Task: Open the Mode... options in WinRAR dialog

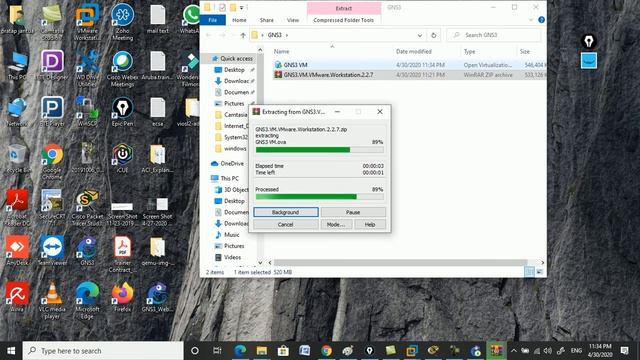Action: point(336,224)
